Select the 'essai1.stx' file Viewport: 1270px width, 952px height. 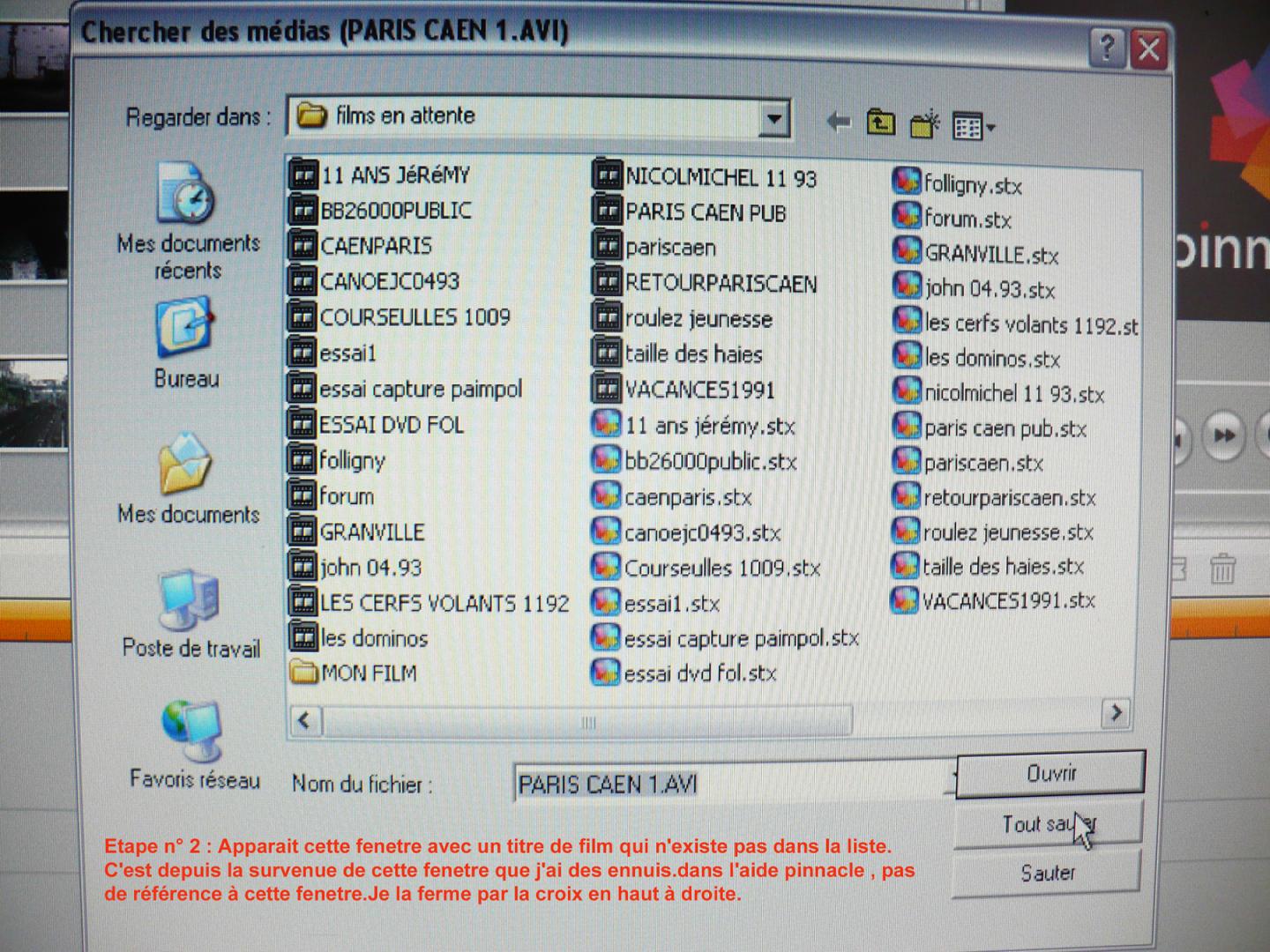coord(655,603)
